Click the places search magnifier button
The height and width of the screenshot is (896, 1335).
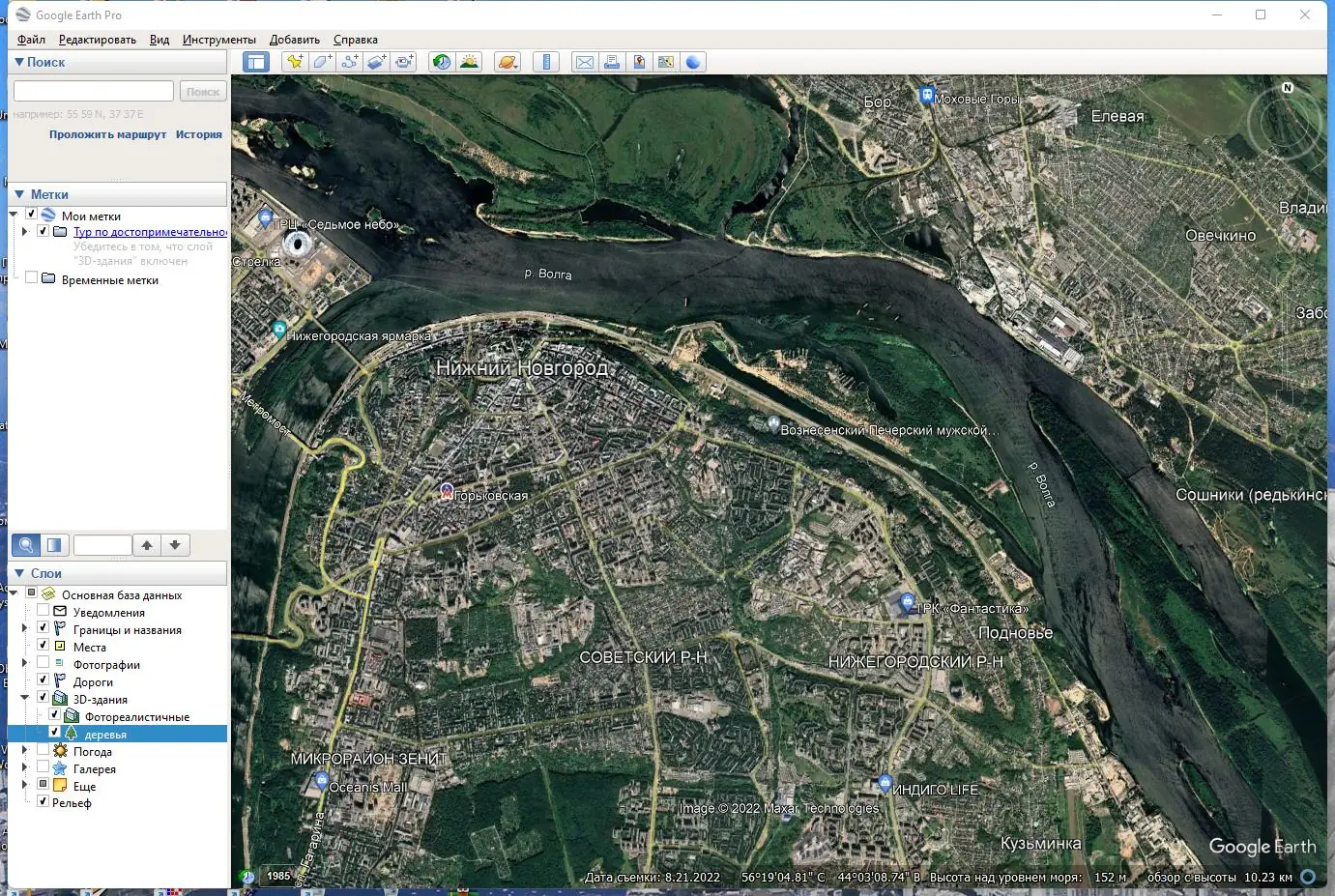click(26, 545)
